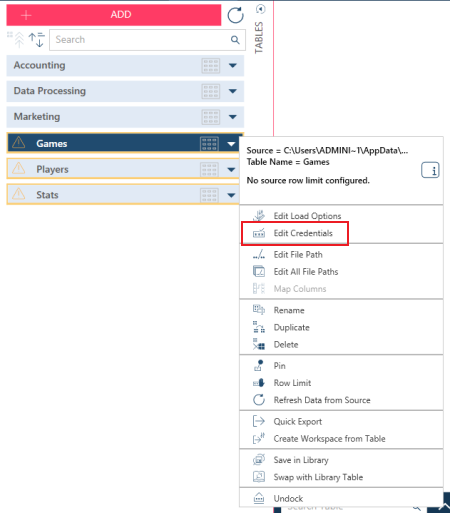450x513 pixels.
Task: Click inside the Search tables field
Action: (x=147, y=40)
